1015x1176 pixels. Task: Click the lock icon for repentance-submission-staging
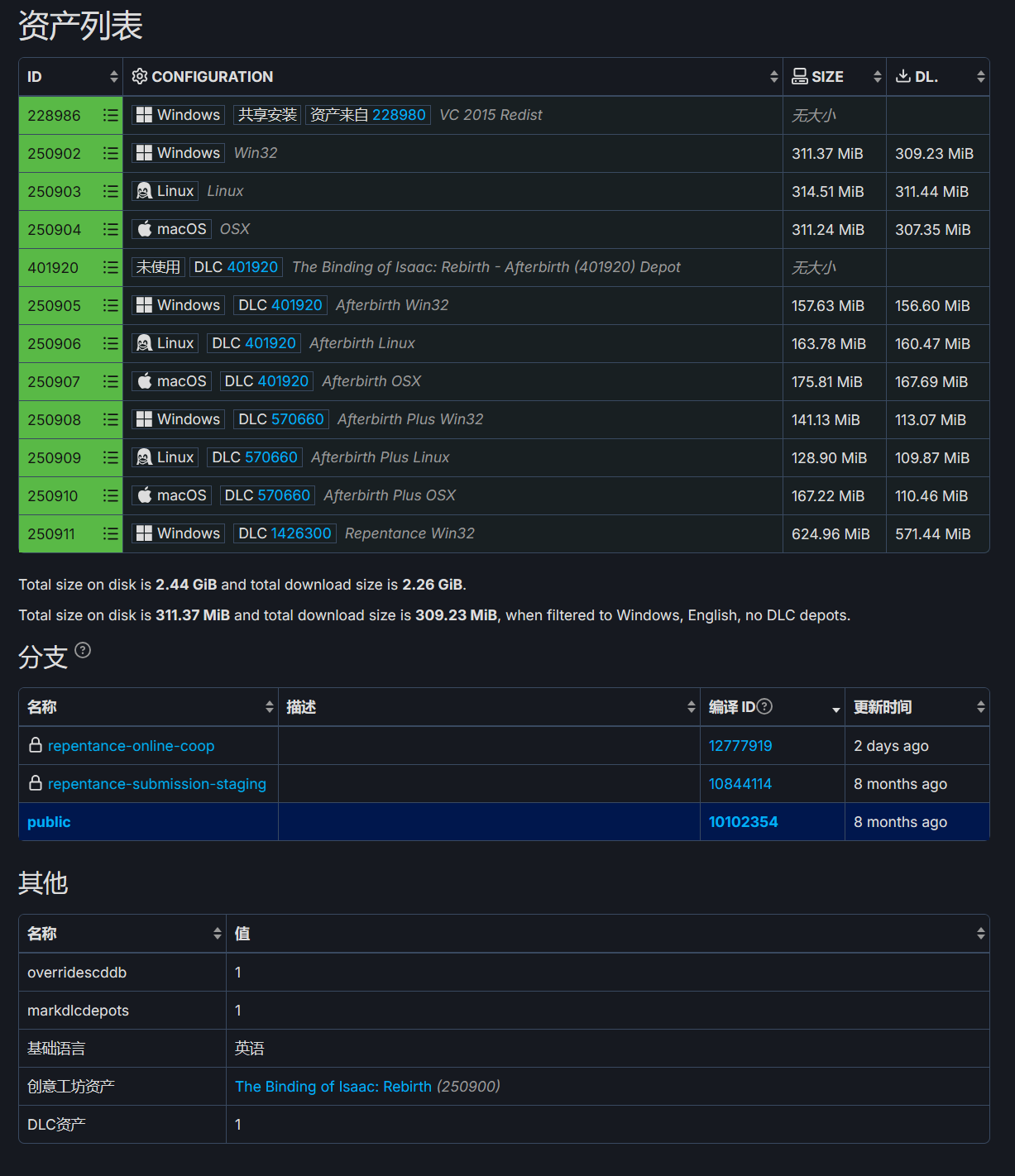[x=36, y=783]
